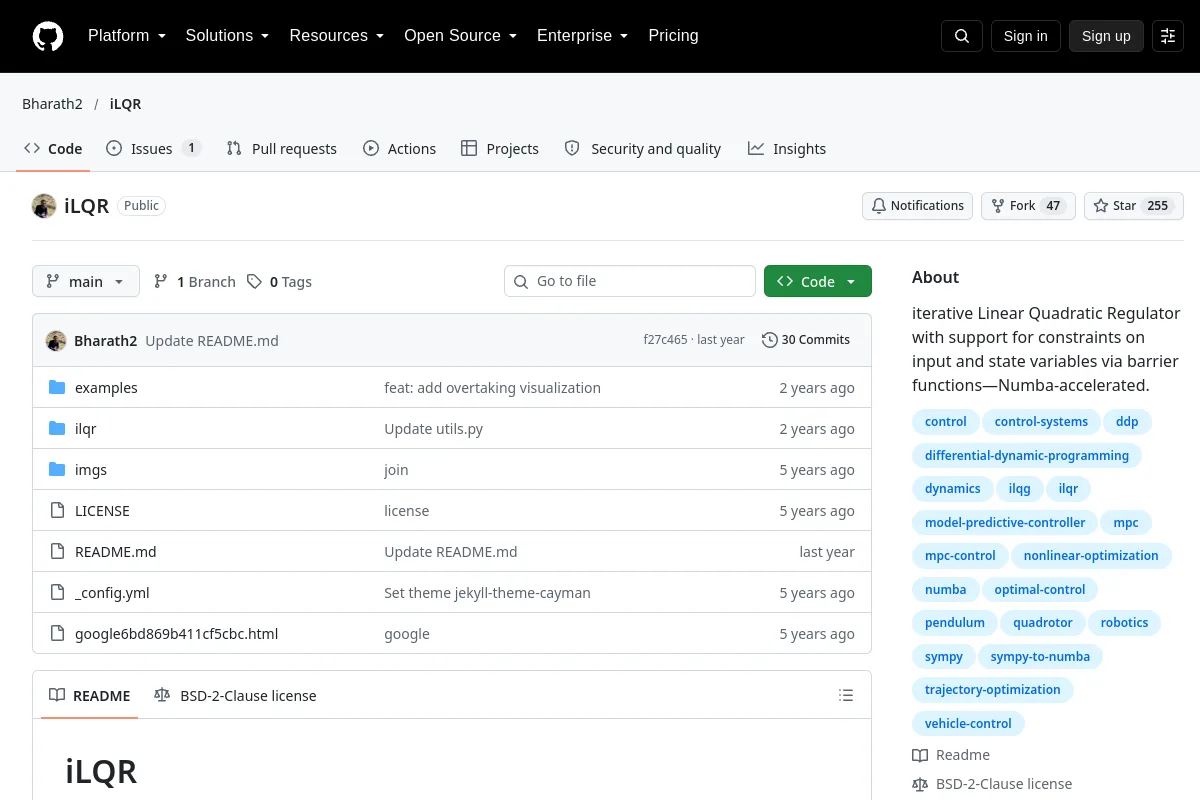Open the Bharath2 owner link in breadcrumb

coord(52,104)
